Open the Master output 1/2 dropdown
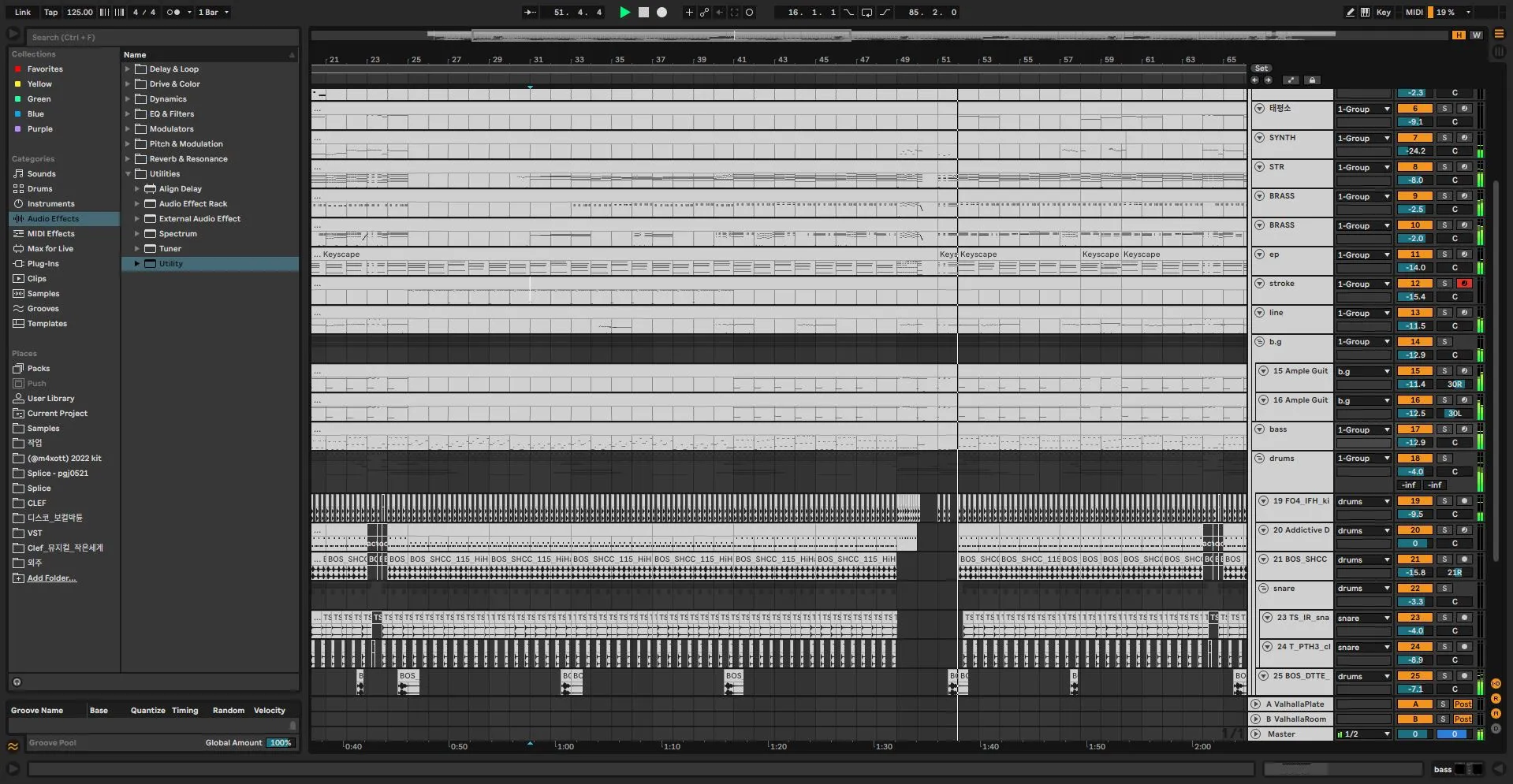Image resolution: width=1513 pixels, height=784 pixels. [1363, 734]
